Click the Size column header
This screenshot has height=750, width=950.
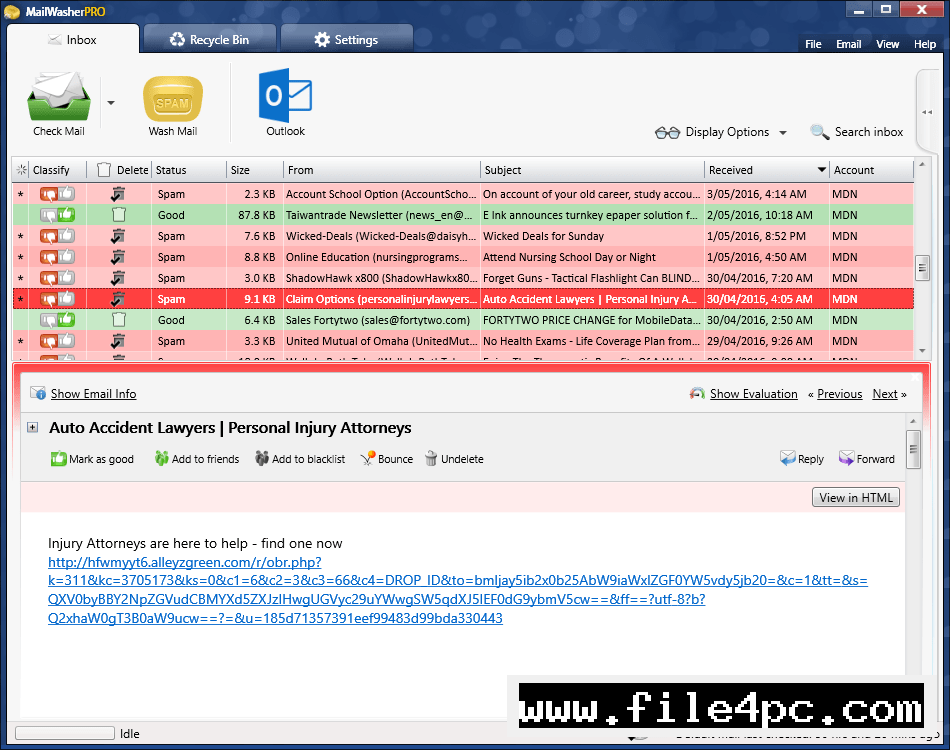click(x=254, y=170)
